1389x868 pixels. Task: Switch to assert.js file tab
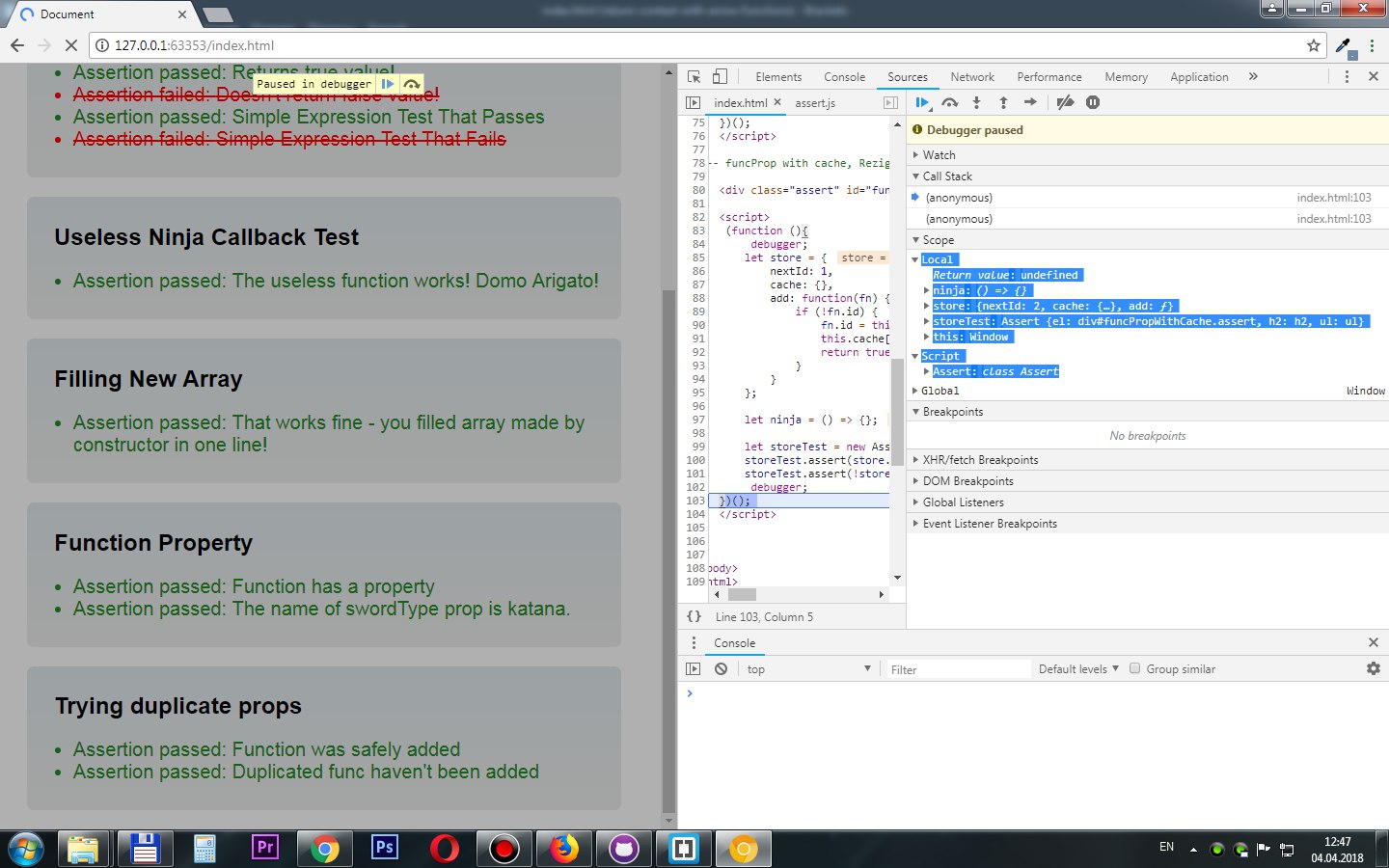pyautogui.click(x=815, y=103)
